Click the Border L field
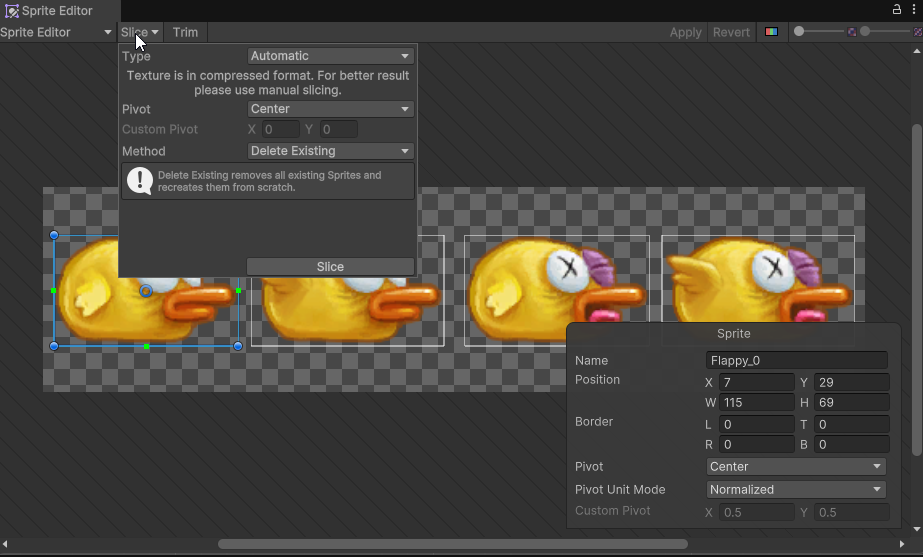The width and height of the screenshot is (923, 557). click(x=756, y=425)
